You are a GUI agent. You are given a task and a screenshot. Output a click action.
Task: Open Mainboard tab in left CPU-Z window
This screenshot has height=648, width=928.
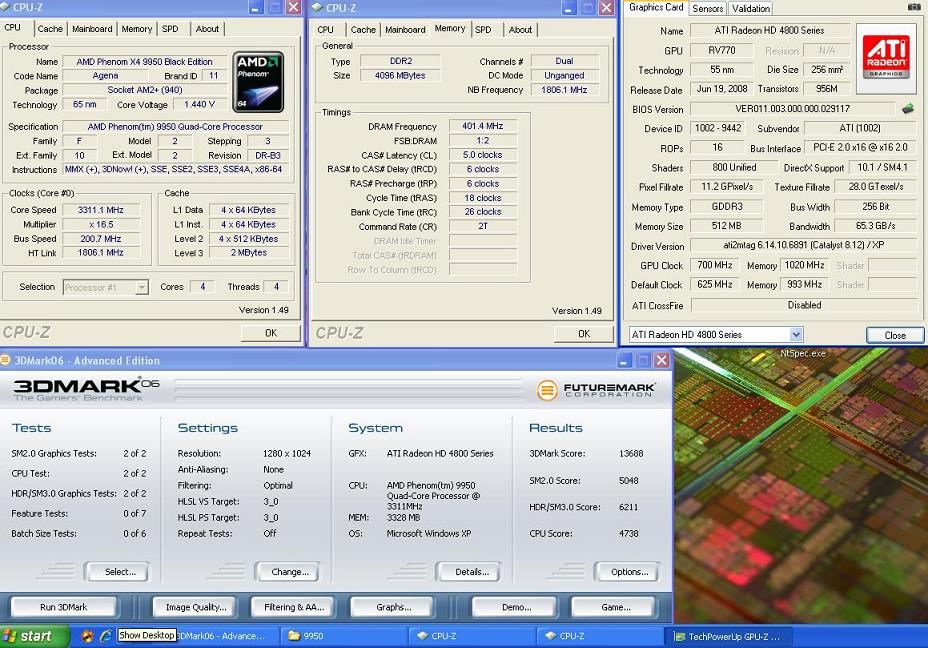click(x=92, y=28)
